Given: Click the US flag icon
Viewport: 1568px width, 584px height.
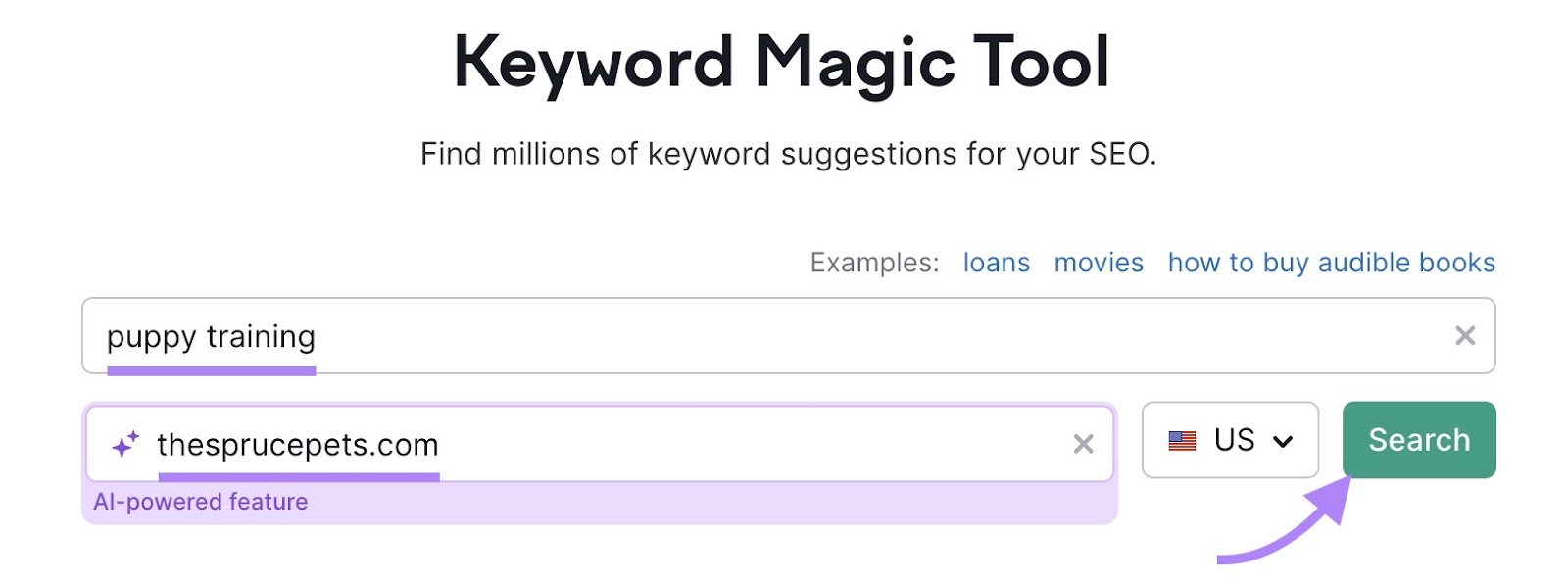Looking at the screenshot, I should coord(1183,441).
